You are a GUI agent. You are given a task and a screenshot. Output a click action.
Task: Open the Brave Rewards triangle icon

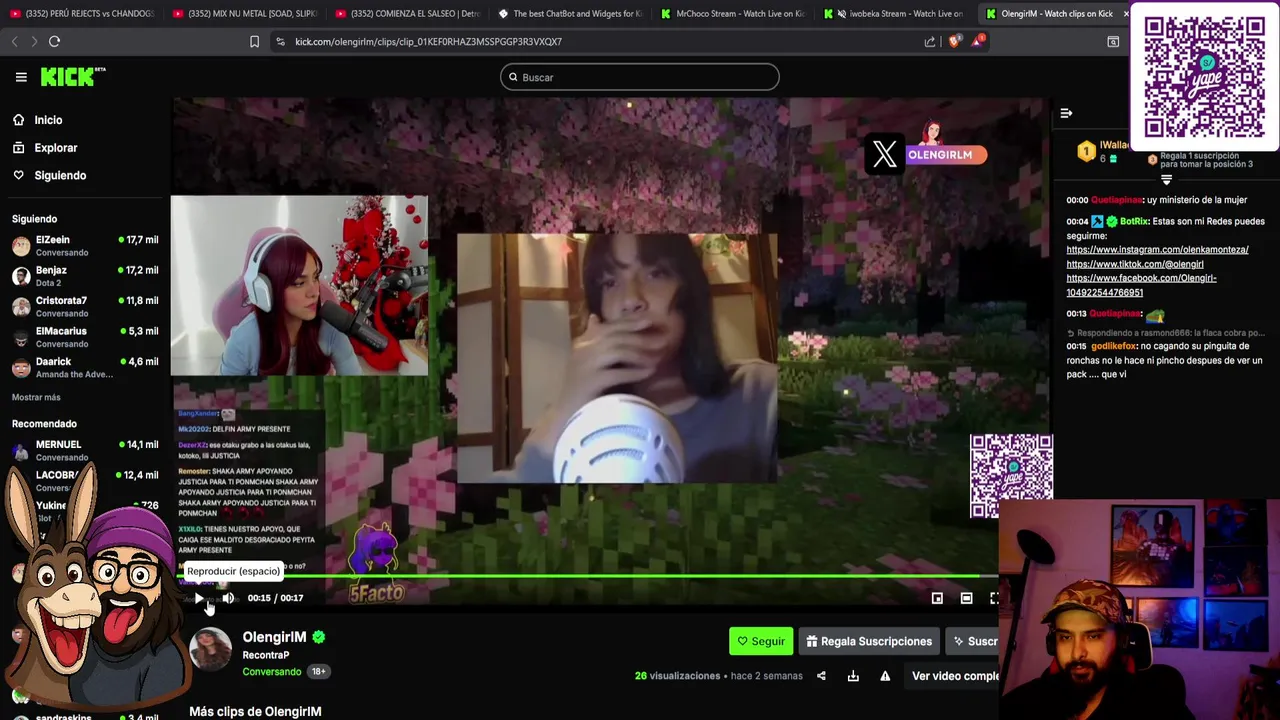tap(977, 41)
